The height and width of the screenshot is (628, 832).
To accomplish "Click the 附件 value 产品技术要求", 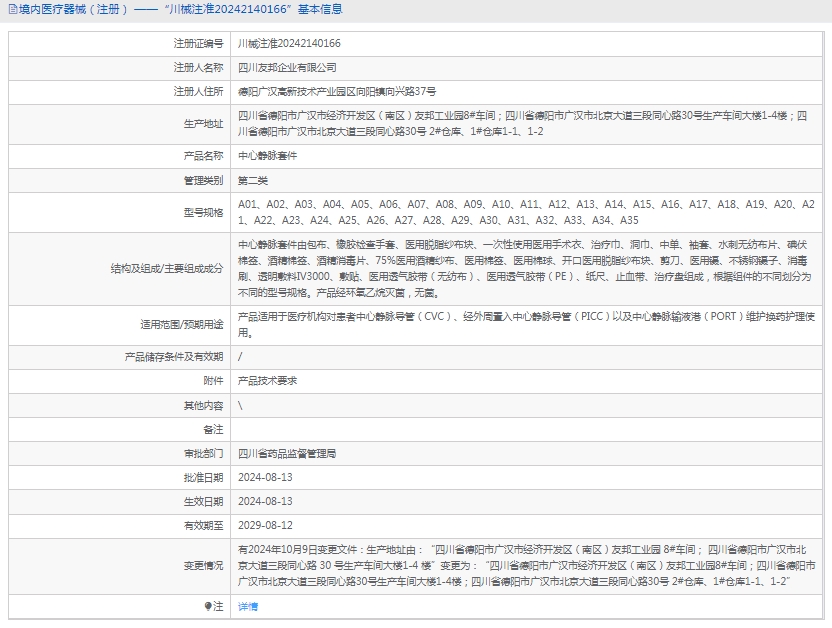I will (x=267, y=381).
